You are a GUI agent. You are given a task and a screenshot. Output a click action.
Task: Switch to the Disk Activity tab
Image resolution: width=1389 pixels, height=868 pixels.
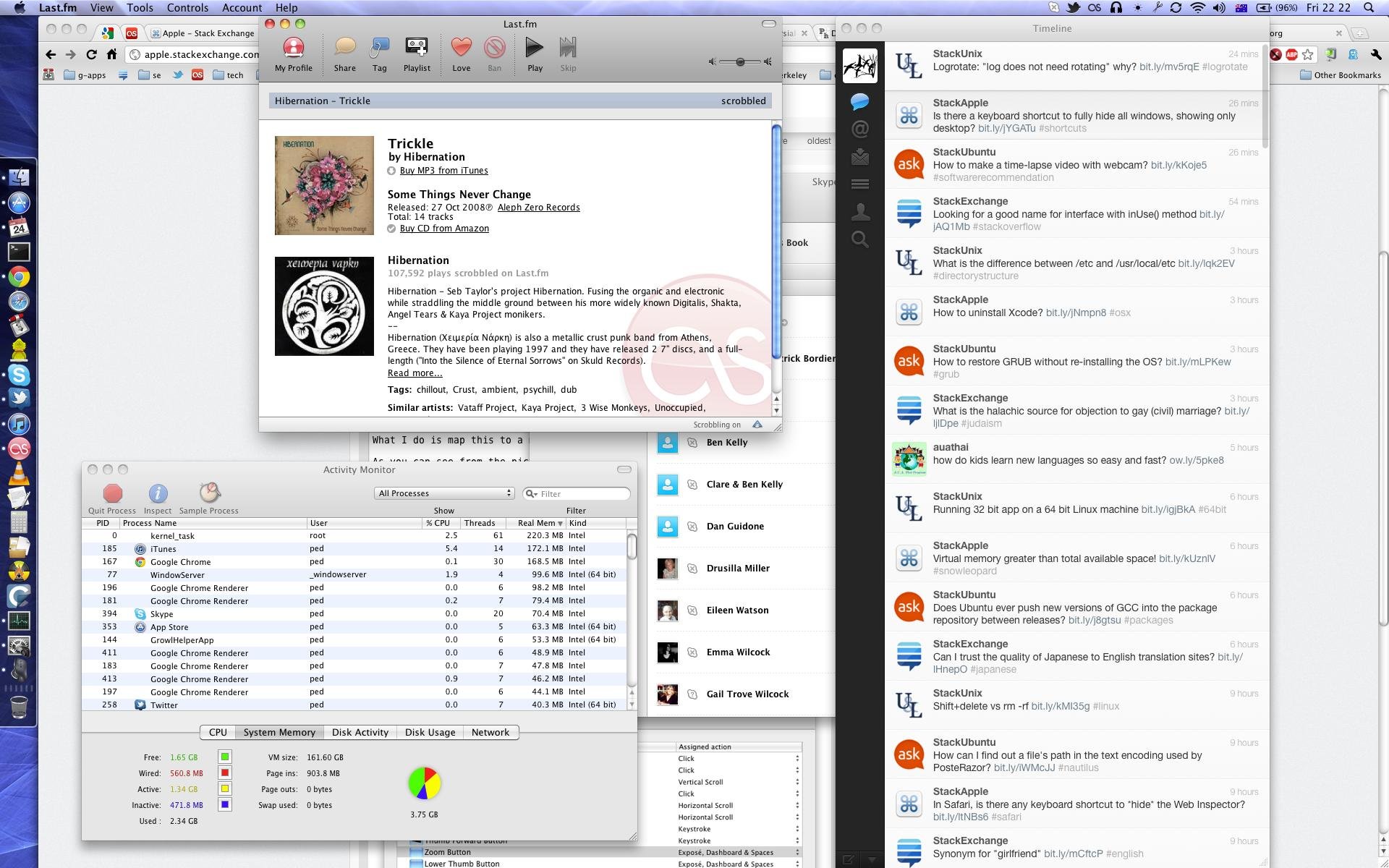[360, 732]
